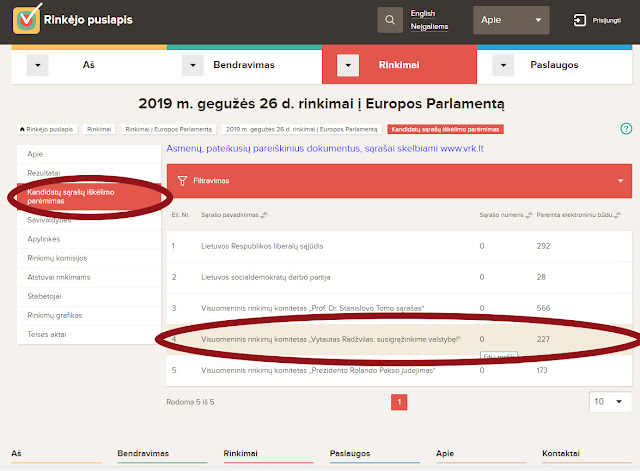Open Rinkimų komisijos in the side menu
Screen dimensions: 640x471
[x=89, y=258]
